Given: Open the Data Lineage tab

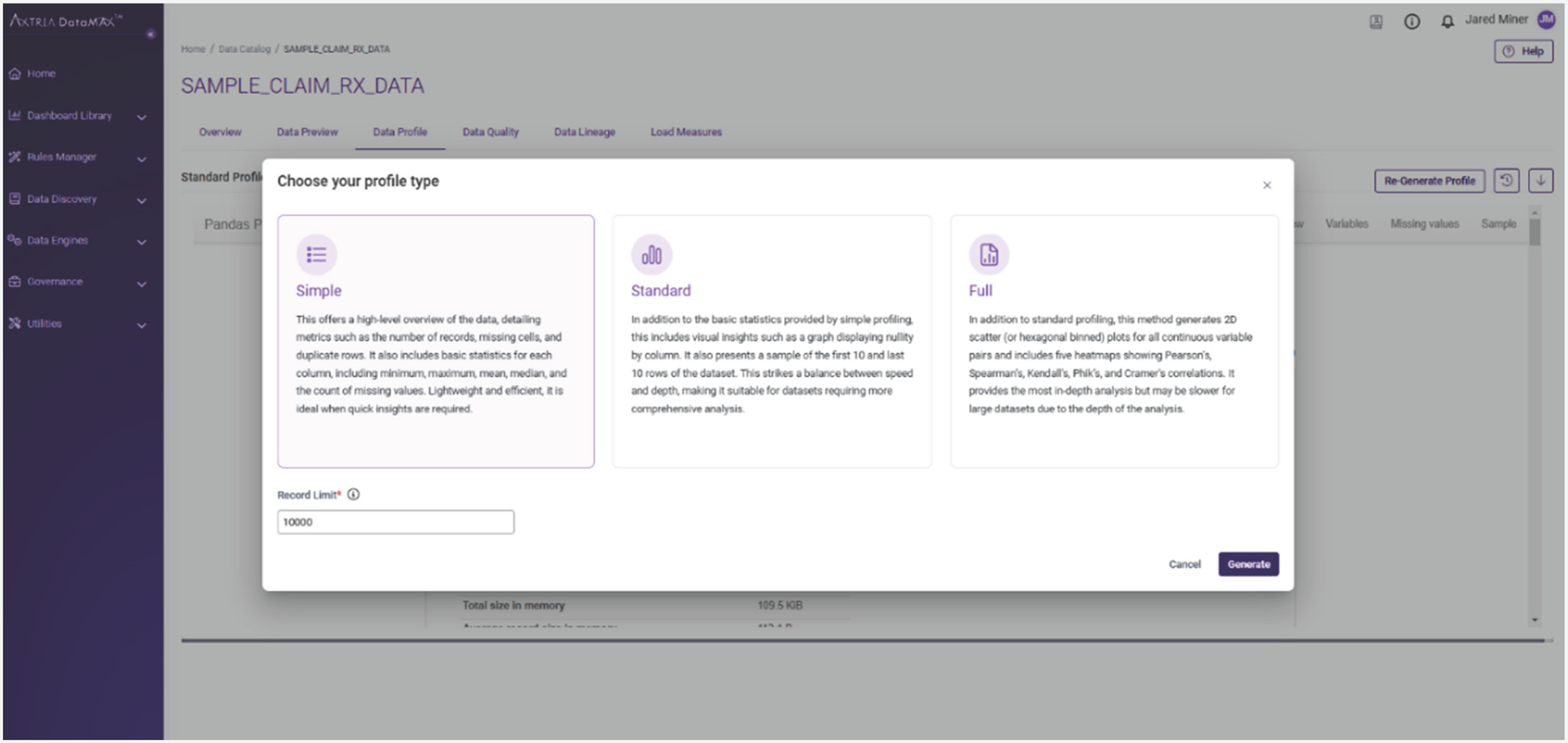Looking at the screenshot, I should [x=584, y=132].
